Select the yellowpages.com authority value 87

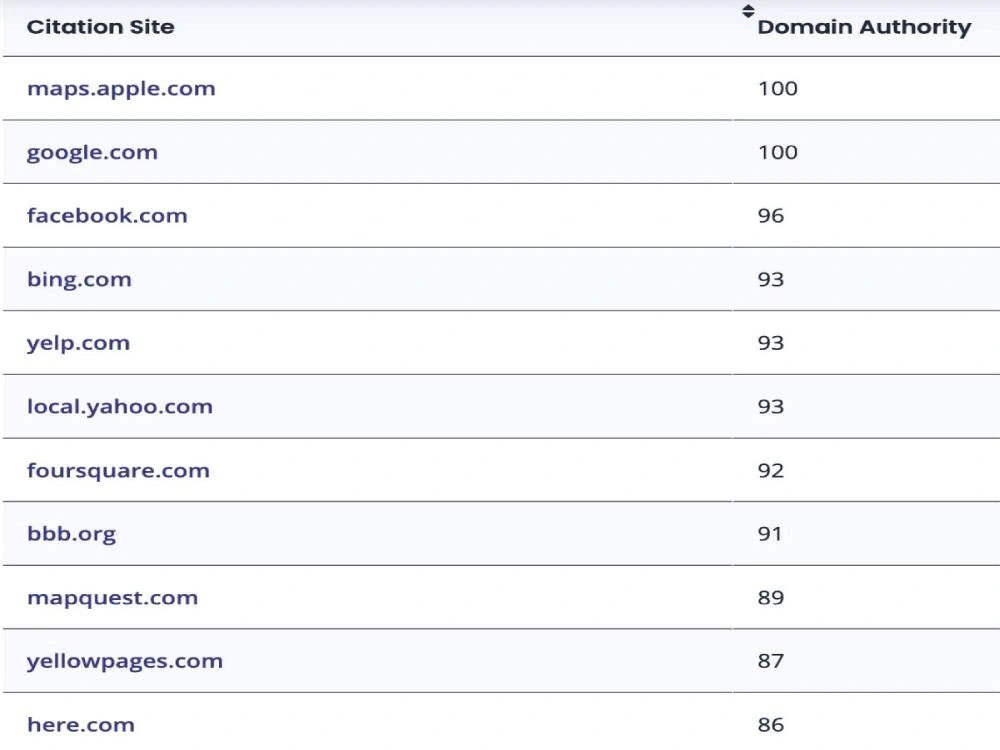point(770,661)
